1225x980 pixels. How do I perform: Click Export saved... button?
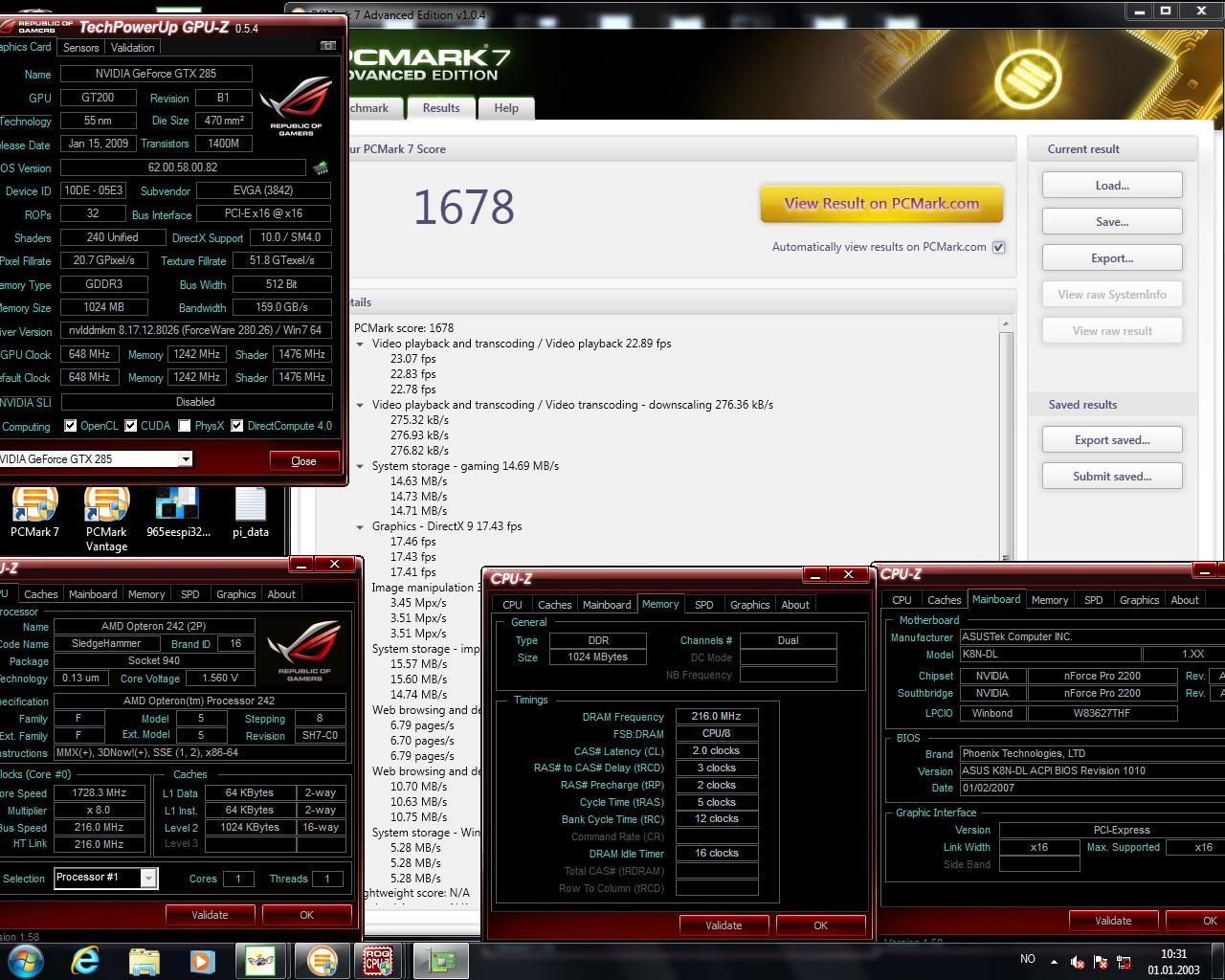[1112, 440]
